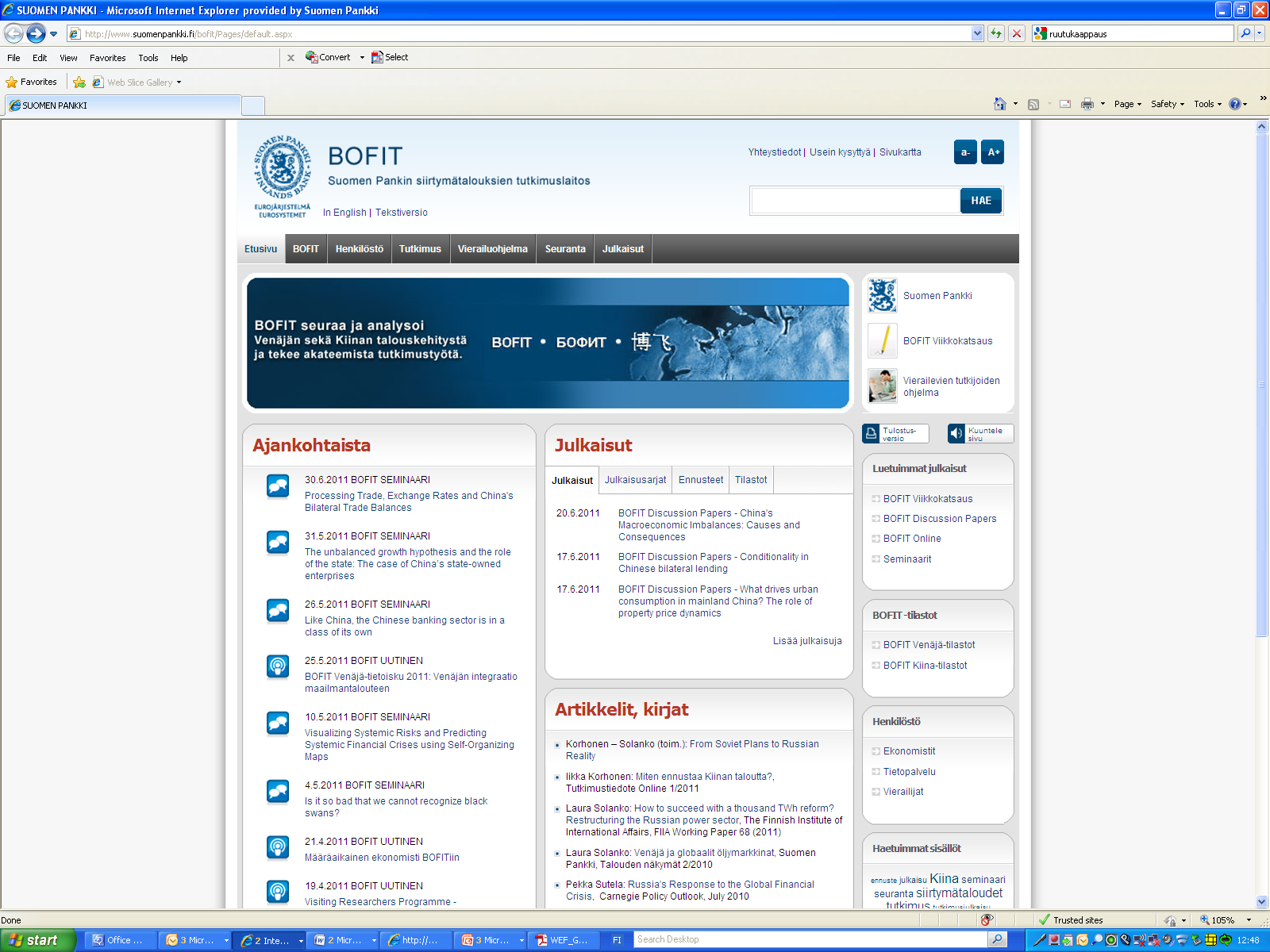Click the Refresh page icon
Image resolution: width=1270 pixels, height=952 pixels.
(996, 33)
